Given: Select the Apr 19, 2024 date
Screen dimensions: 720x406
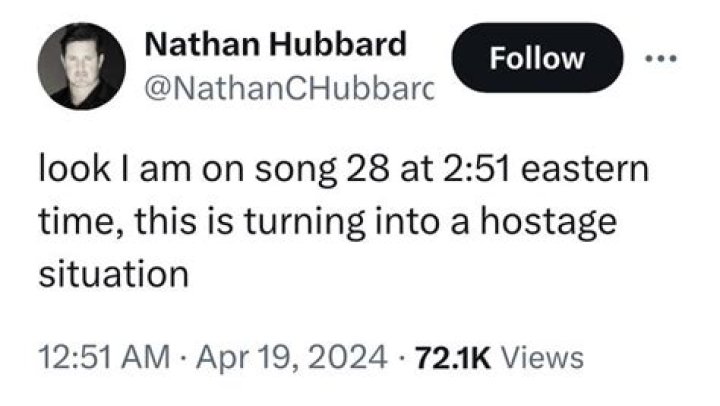Looking at the screenshot, I should tap(292, 357).
